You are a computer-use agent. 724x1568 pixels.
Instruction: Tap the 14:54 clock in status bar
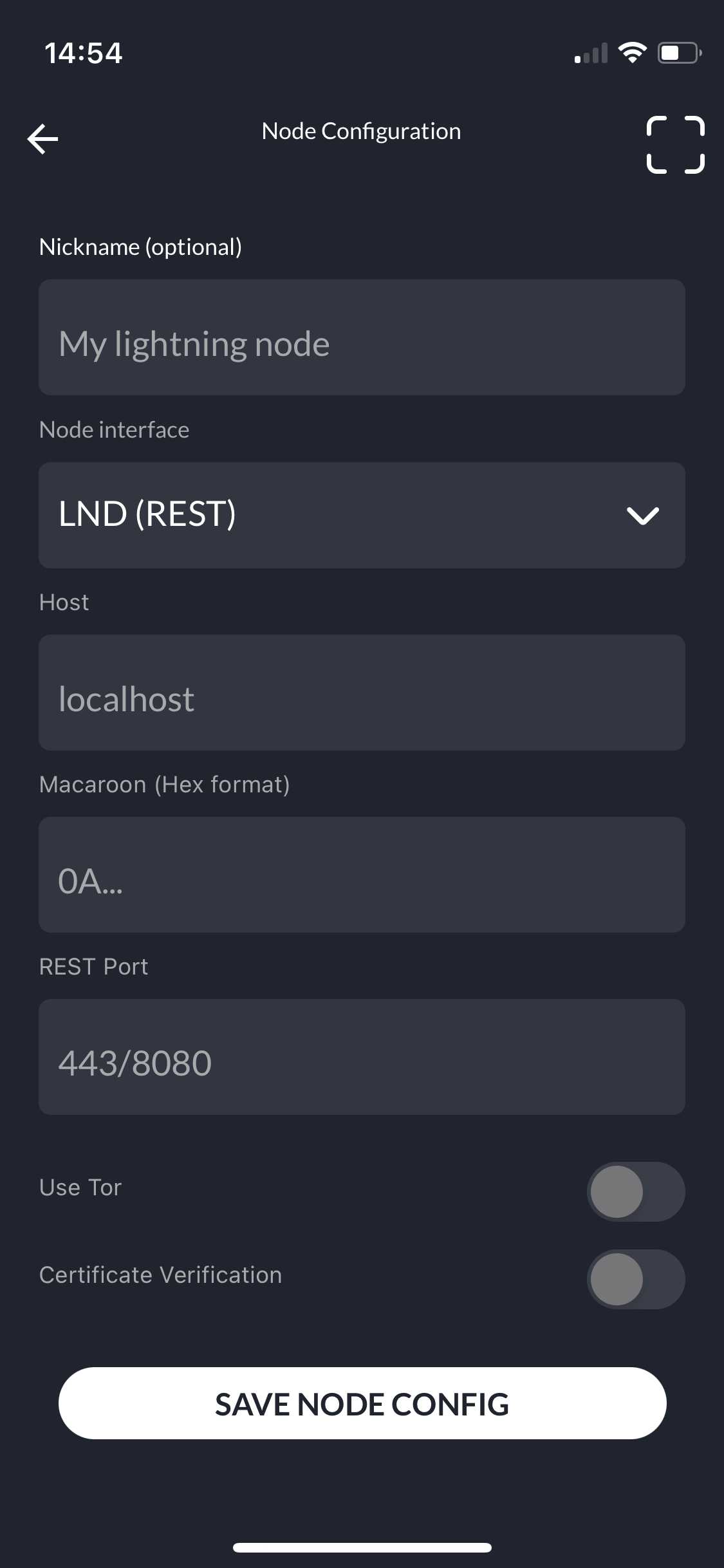click(84, 53)
